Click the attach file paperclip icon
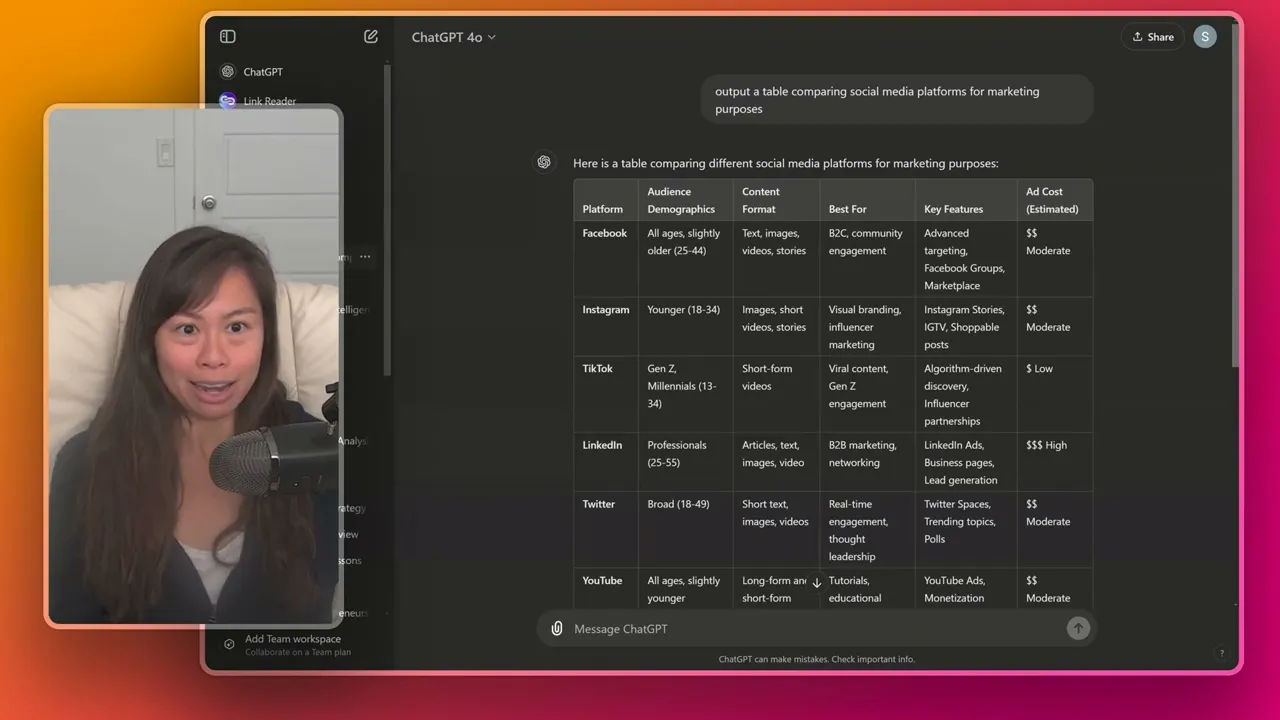The height and width of the screenshot is (720, 1280). click(557, 629)
